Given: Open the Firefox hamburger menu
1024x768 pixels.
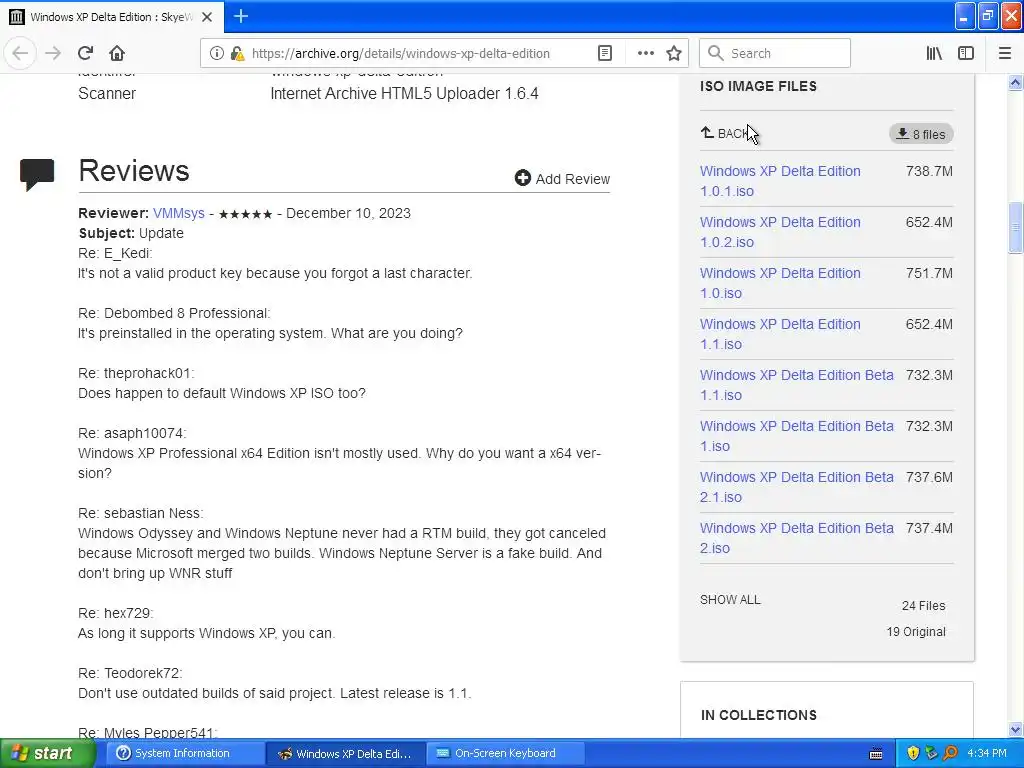Looking at the screenshot, I should [x=1005, y=54].
